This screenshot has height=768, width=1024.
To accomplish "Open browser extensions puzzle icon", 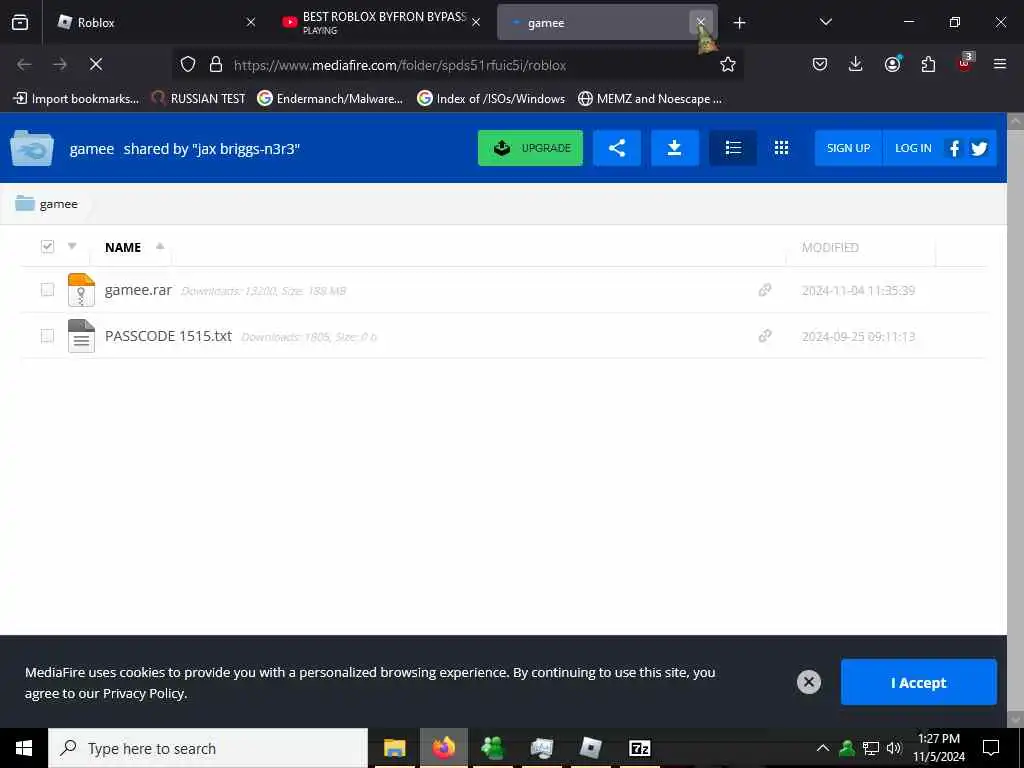I will tap(928, 64).
